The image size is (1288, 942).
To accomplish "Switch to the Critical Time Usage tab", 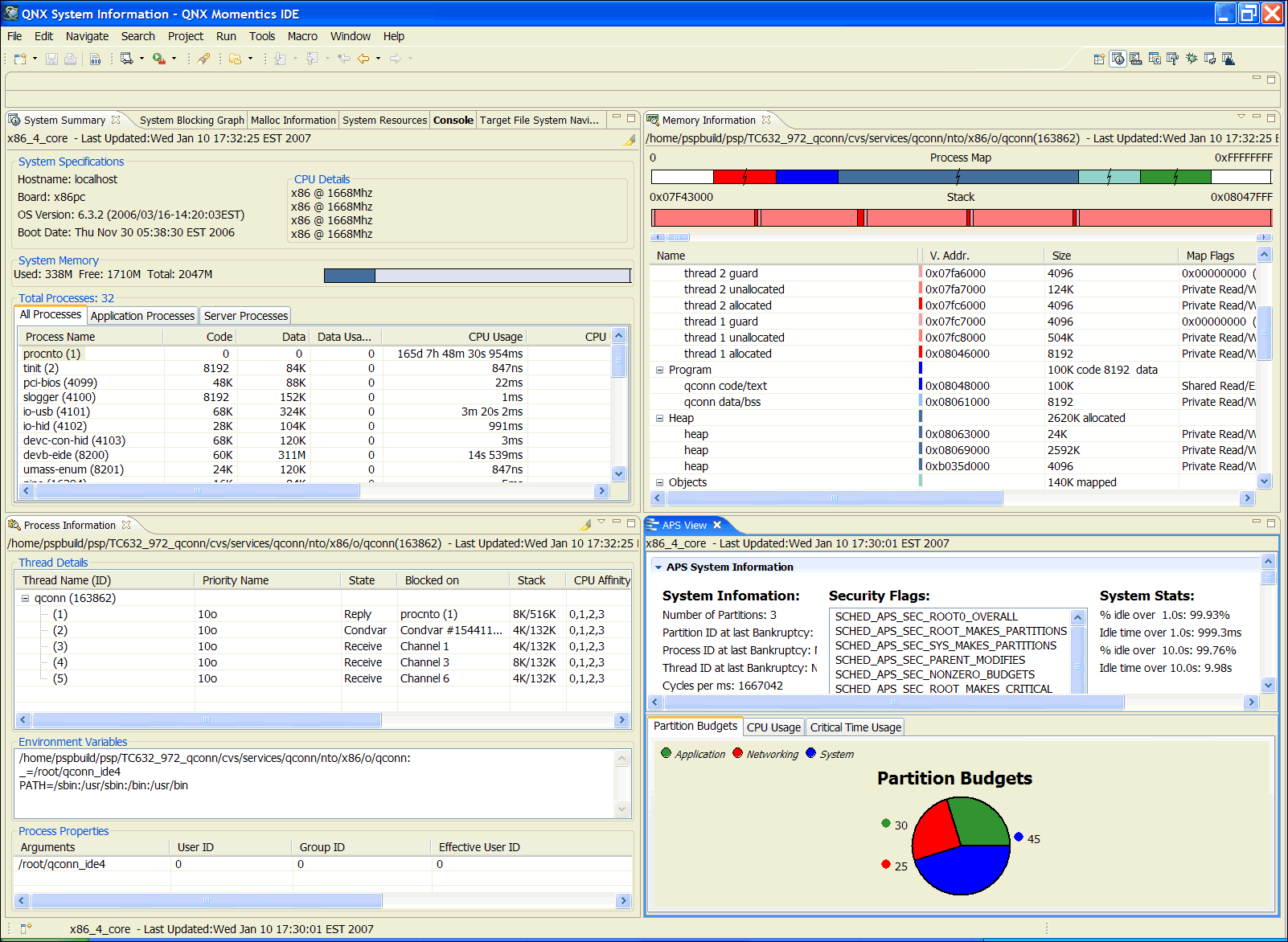I will (x=854, y=727).
